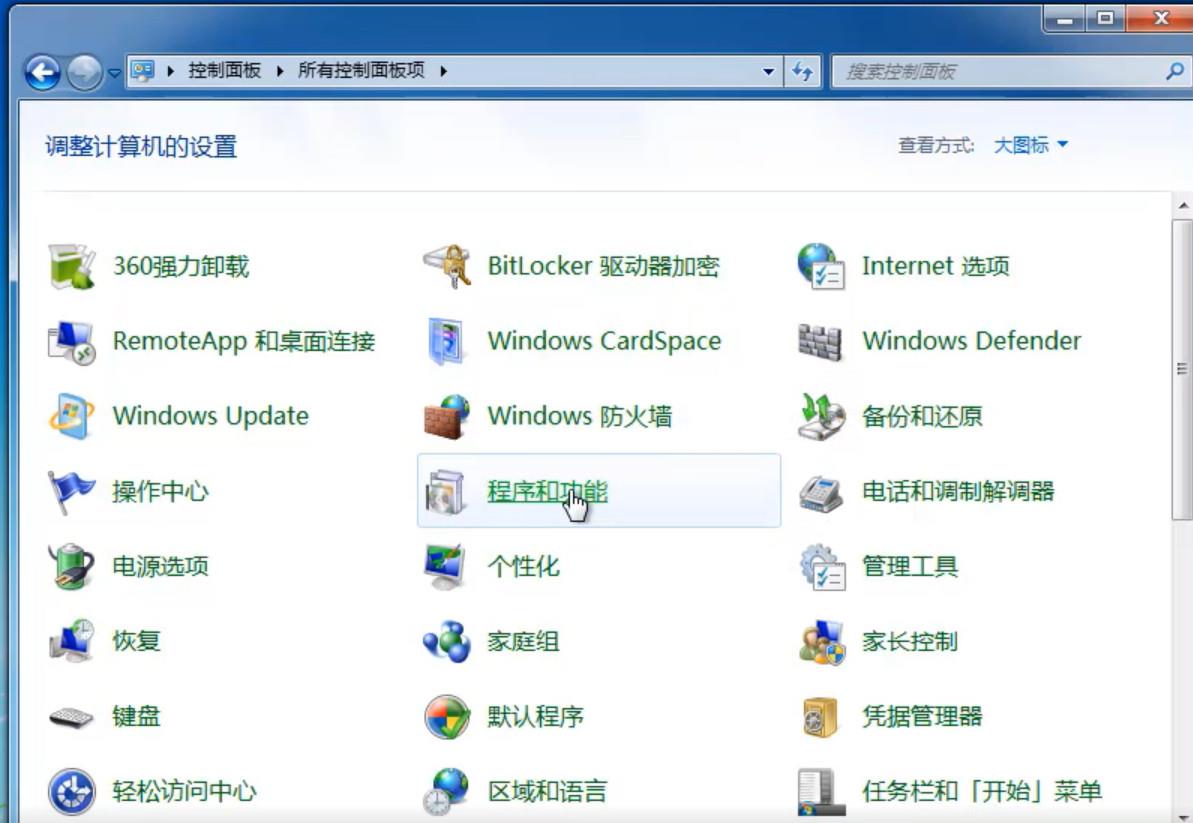Image resolution: width=1193 pixels, height=823 pixels.
Task: Open the 轻松访问中心 icon
Action: (72, 791)
